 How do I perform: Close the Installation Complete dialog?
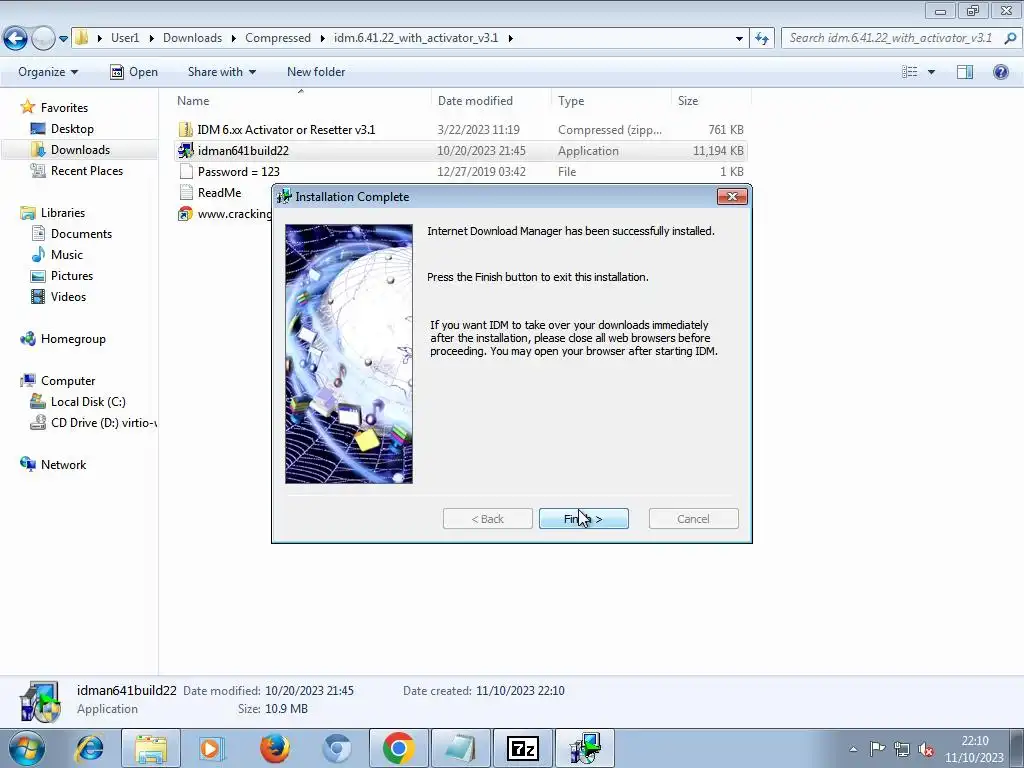point(731,197)
